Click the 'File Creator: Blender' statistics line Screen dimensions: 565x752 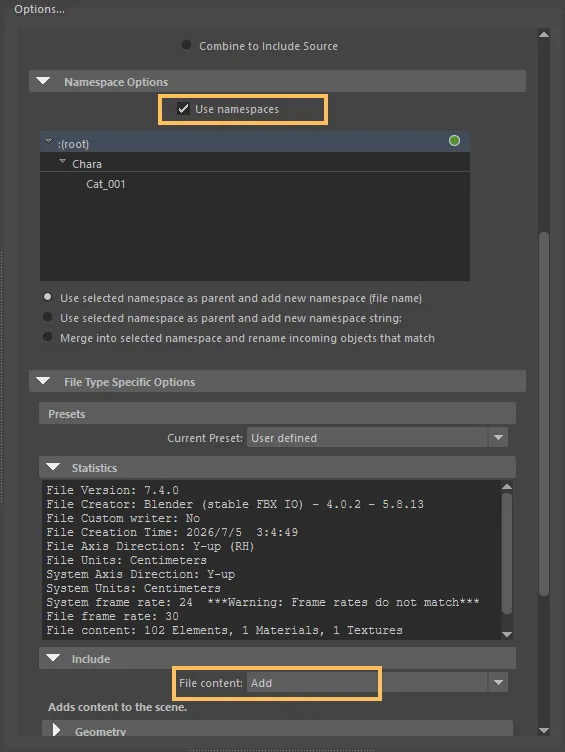pyautogui.click(x=235, y=504)
